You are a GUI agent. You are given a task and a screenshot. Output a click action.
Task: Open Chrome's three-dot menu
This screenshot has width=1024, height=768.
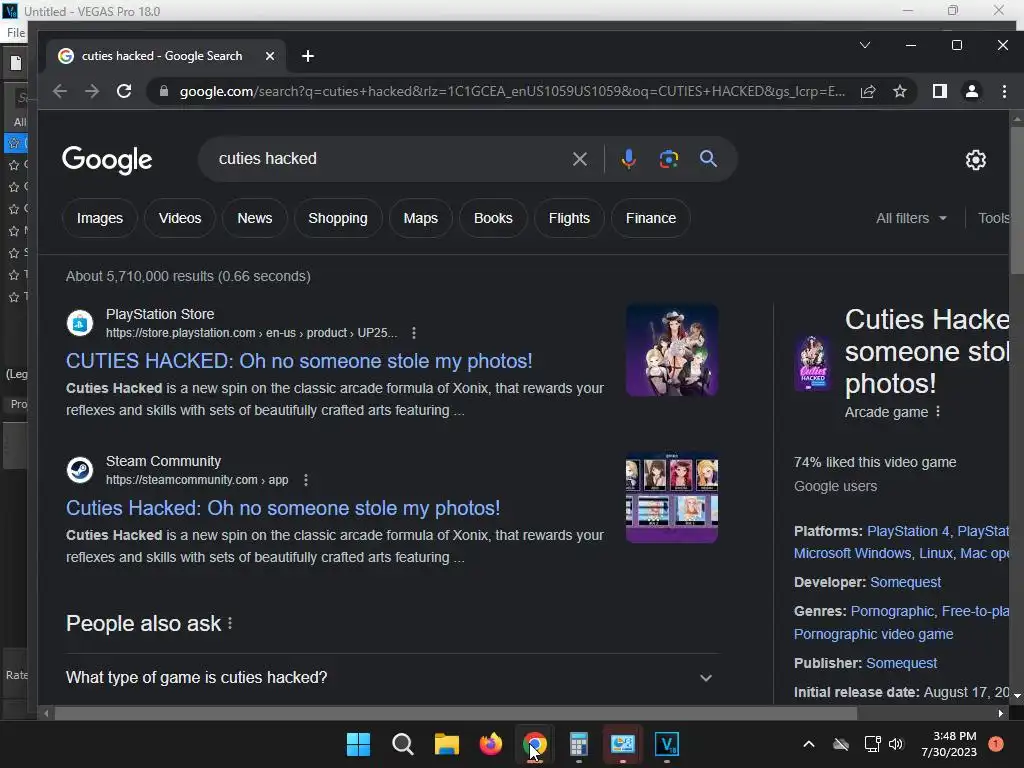[1004, 91]
